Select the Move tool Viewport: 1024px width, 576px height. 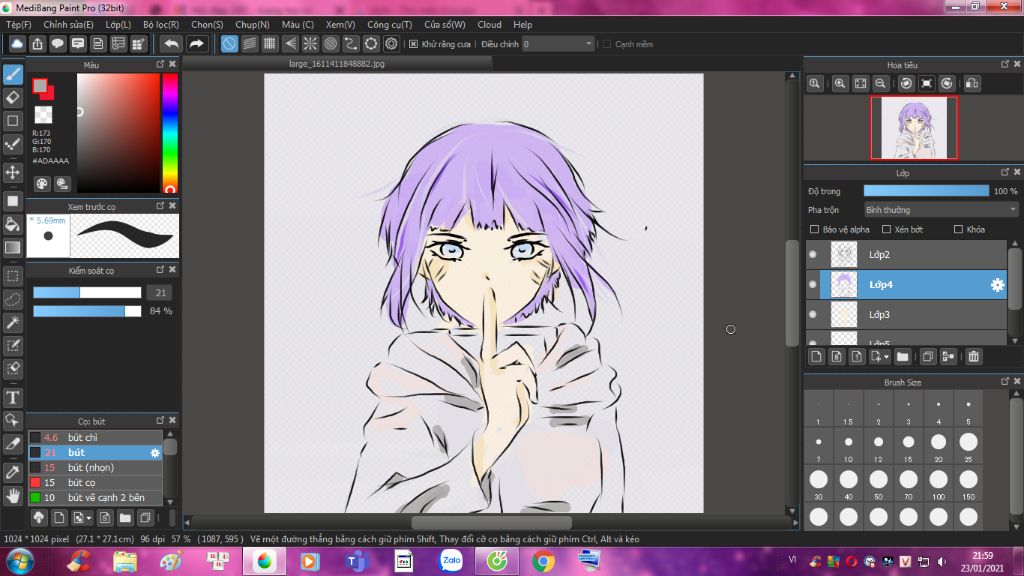tap(12, 172)
